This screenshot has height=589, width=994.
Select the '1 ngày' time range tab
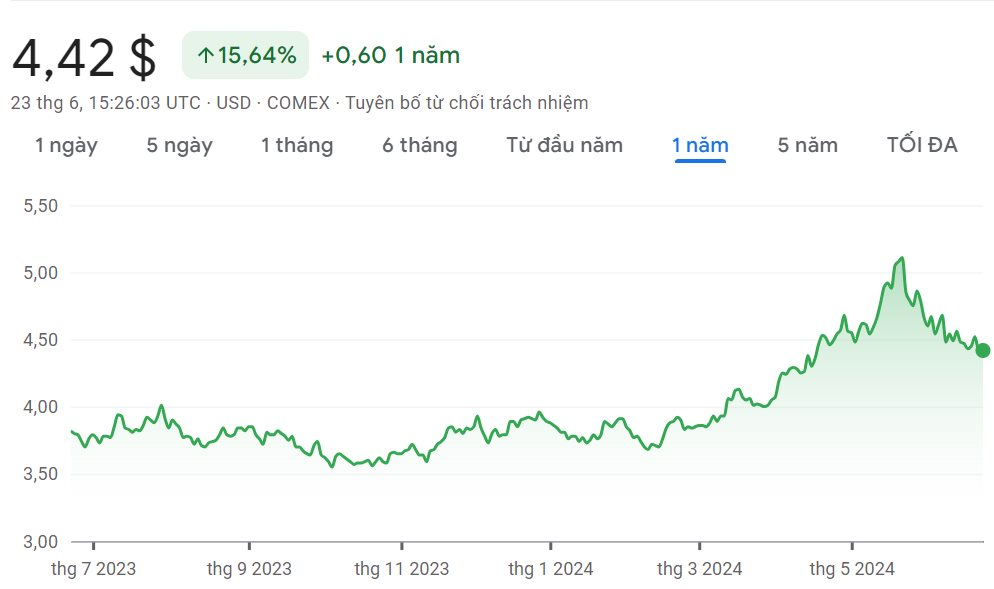coord(66,145)
